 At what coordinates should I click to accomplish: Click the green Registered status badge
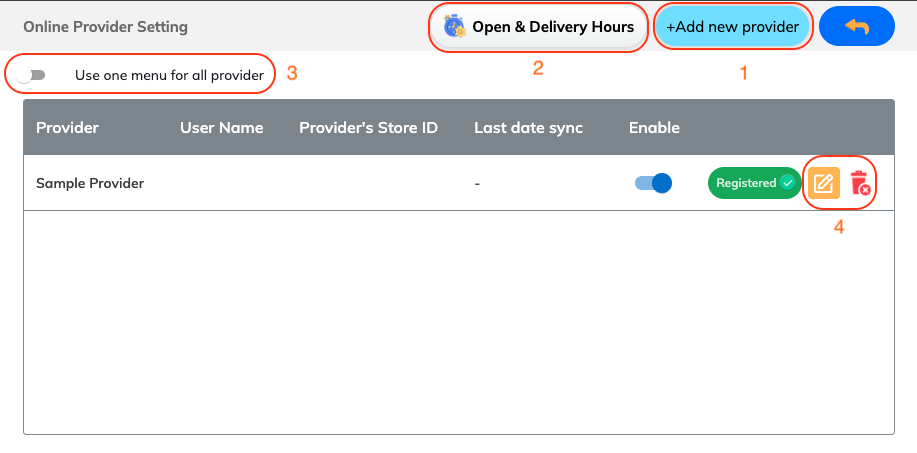(754, 183)
